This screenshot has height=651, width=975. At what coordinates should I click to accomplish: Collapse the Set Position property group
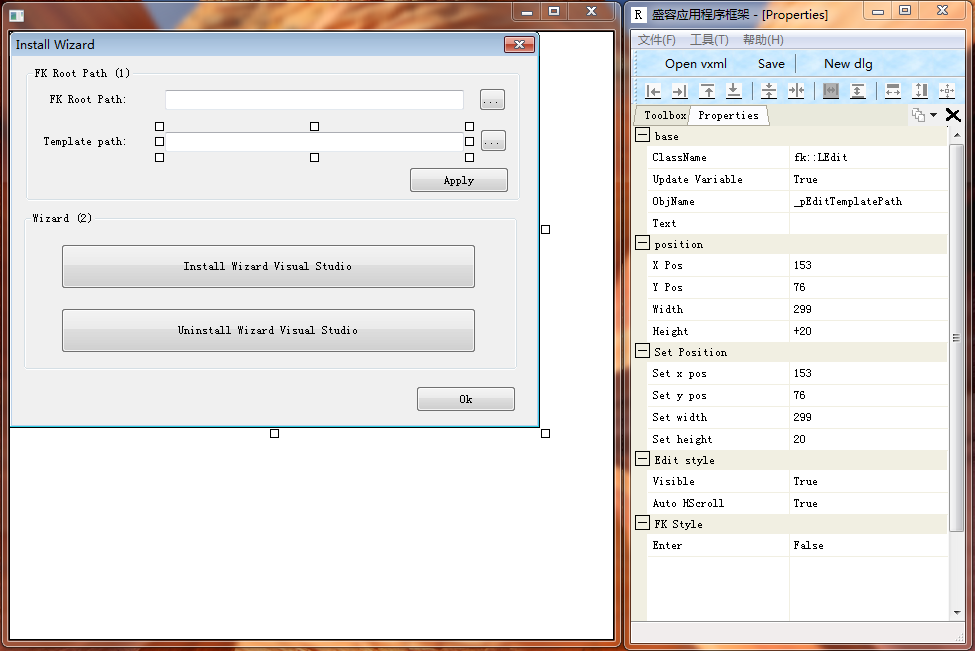[x=642, y=351]
